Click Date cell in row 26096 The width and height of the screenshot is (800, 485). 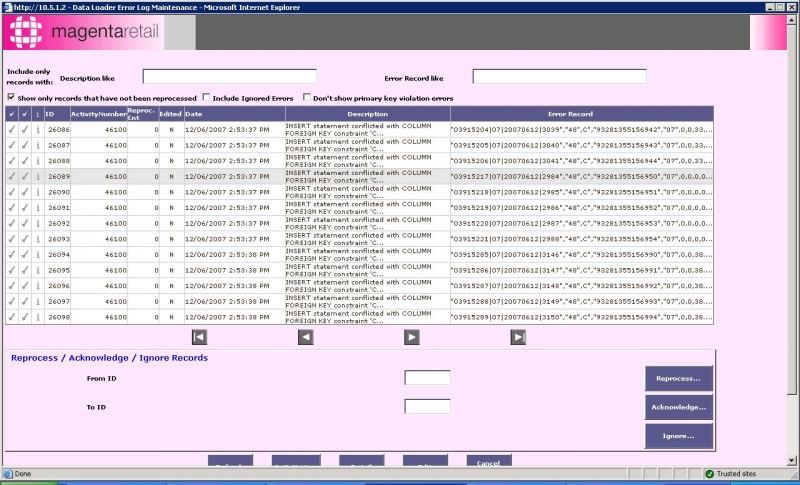(235, 286)
